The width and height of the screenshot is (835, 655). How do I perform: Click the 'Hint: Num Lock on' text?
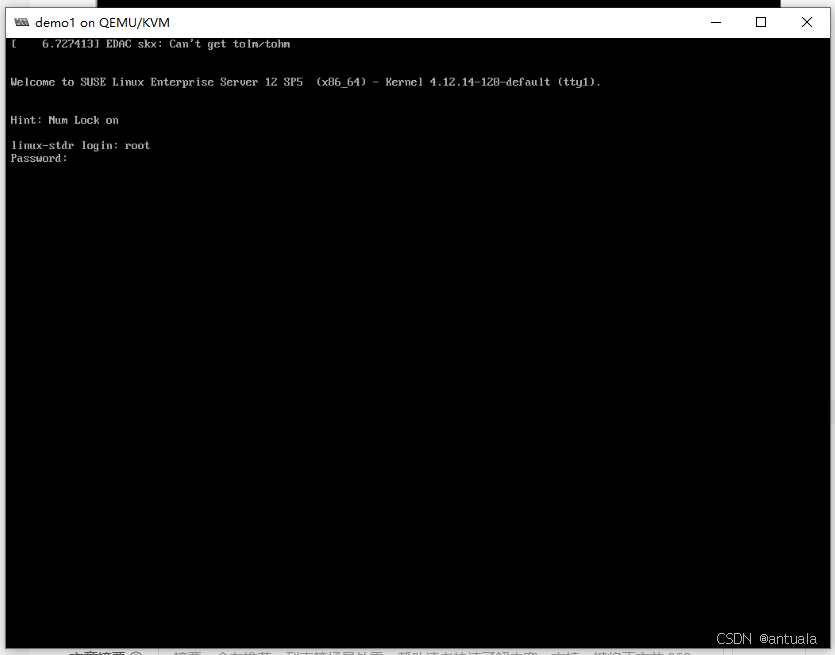coord(64,120)
